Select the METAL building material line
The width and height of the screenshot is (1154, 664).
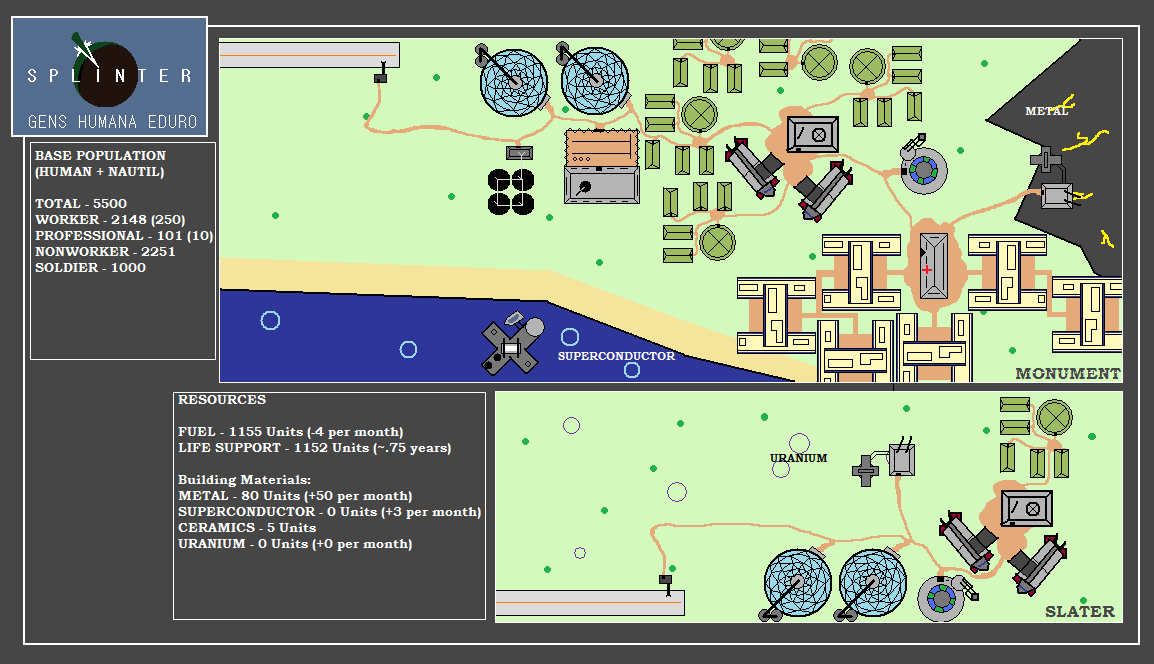point(295,496)
